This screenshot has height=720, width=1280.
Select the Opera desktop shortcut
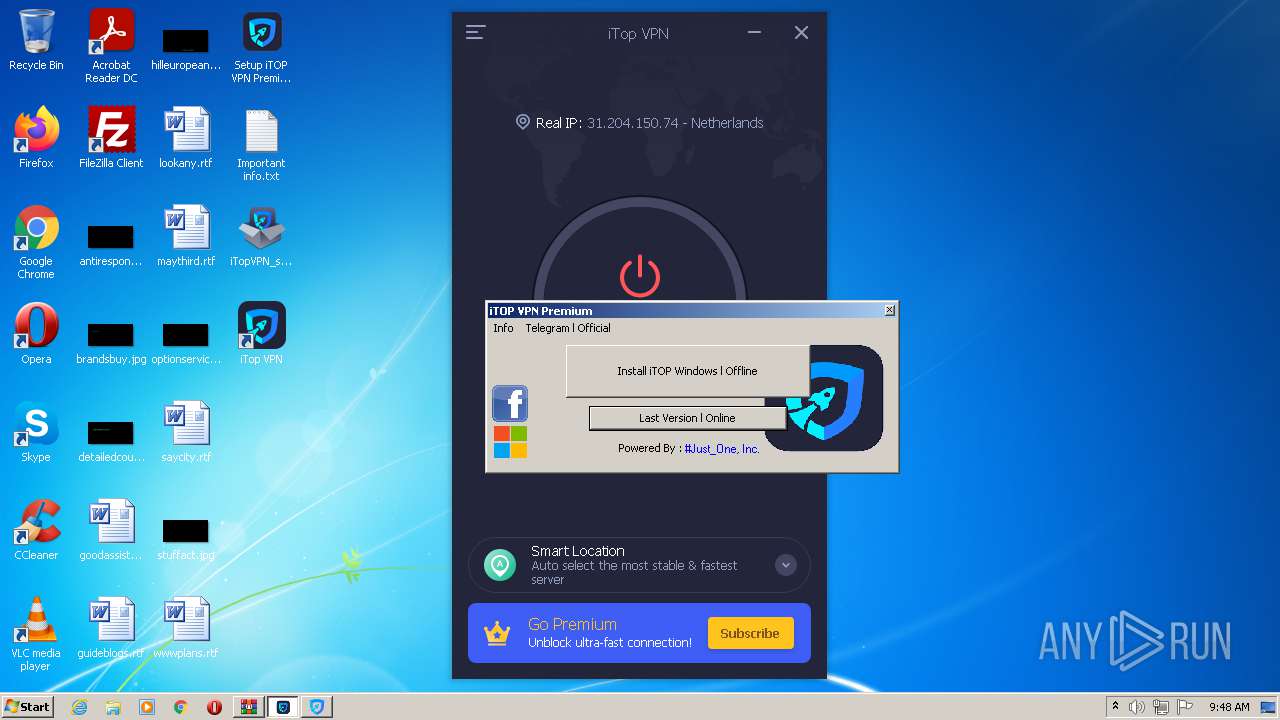(36, 334)
